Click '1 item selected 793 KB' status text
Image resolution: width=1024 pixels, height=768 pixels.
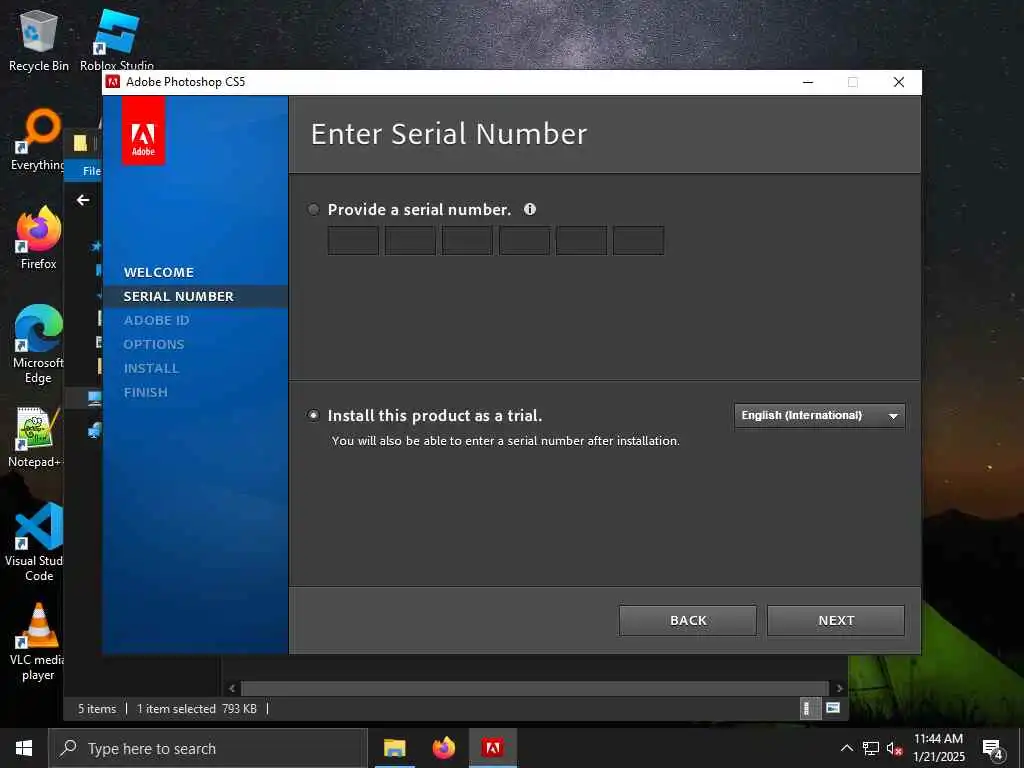[x=197, y=709]
